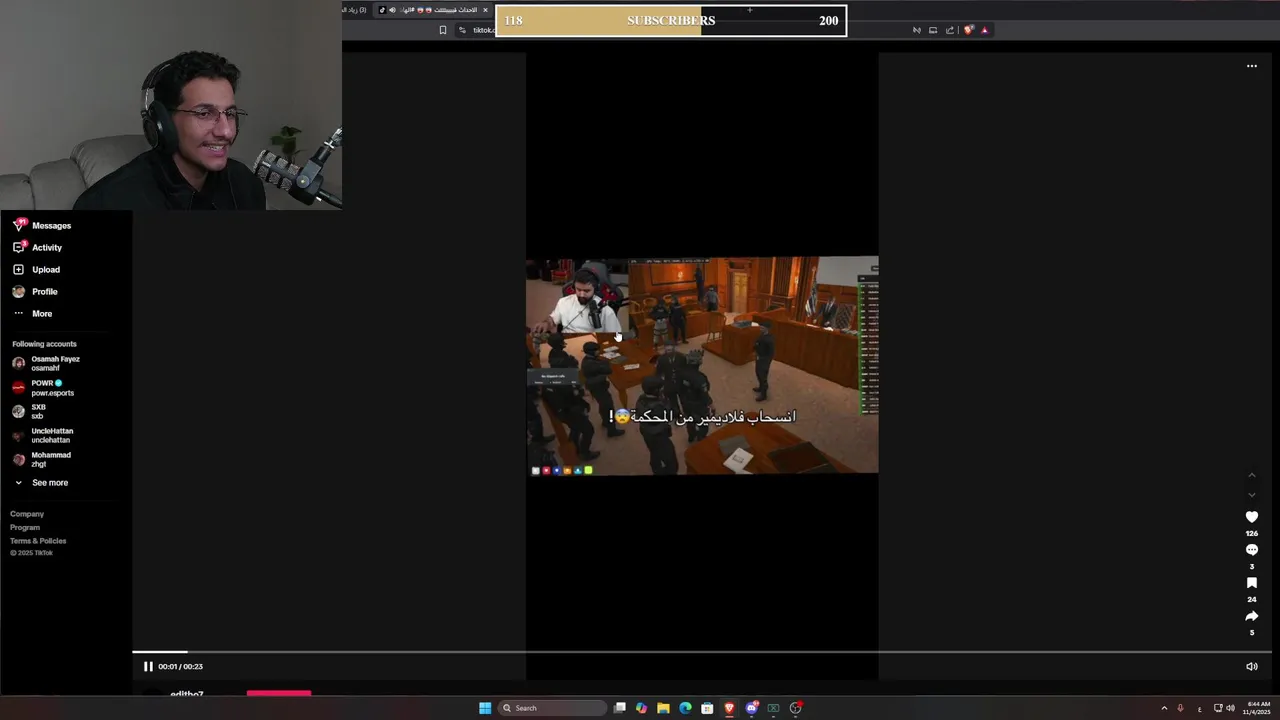Open new tab with plus button
The height and width of the screenshot is (720, 1280).
click(750, 10)
